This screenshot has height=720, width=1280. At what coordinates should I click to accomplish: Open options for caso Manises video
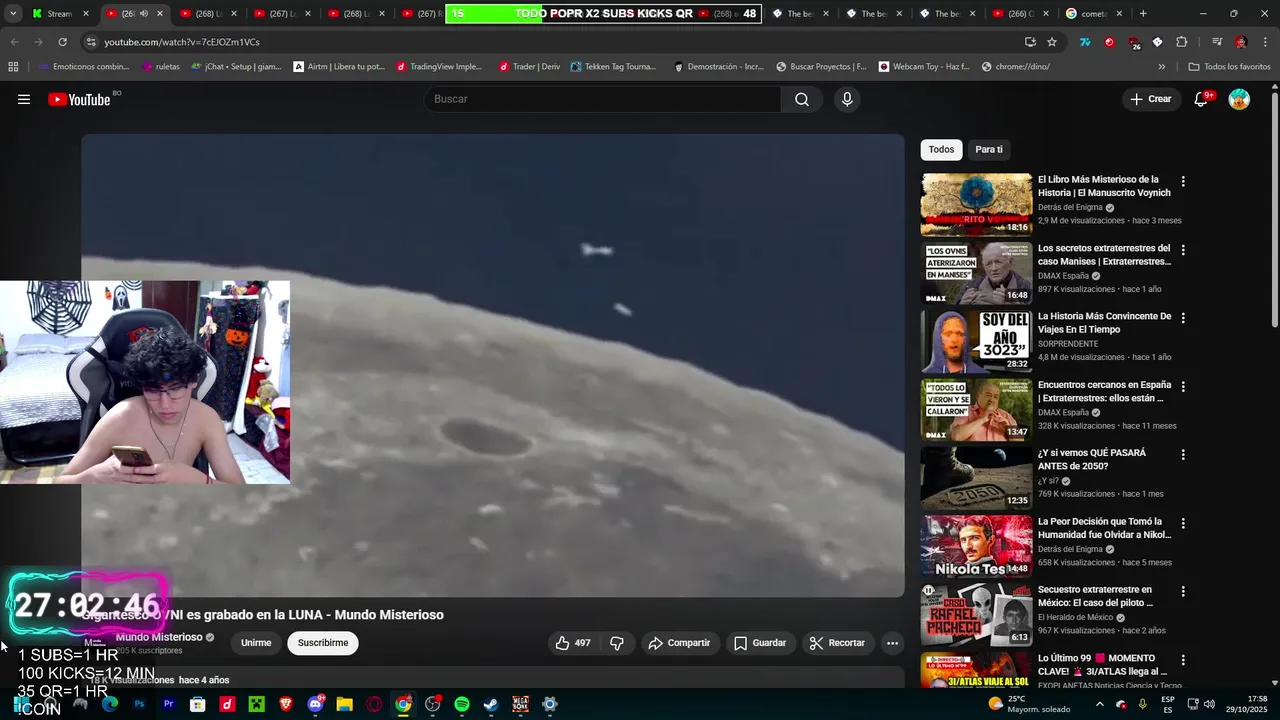click(1183, 250)
